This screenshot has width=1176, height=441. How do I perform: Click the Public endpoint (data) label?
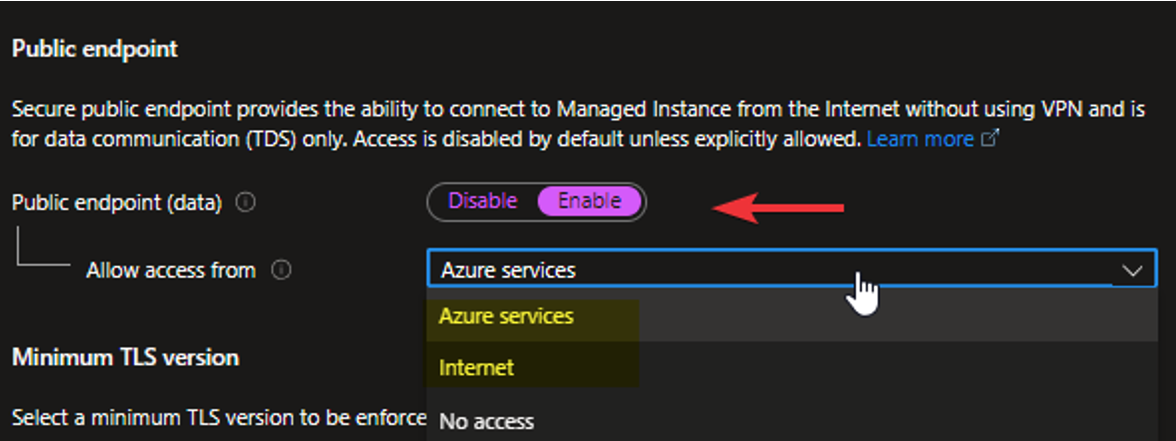click(x=116, y=202)
